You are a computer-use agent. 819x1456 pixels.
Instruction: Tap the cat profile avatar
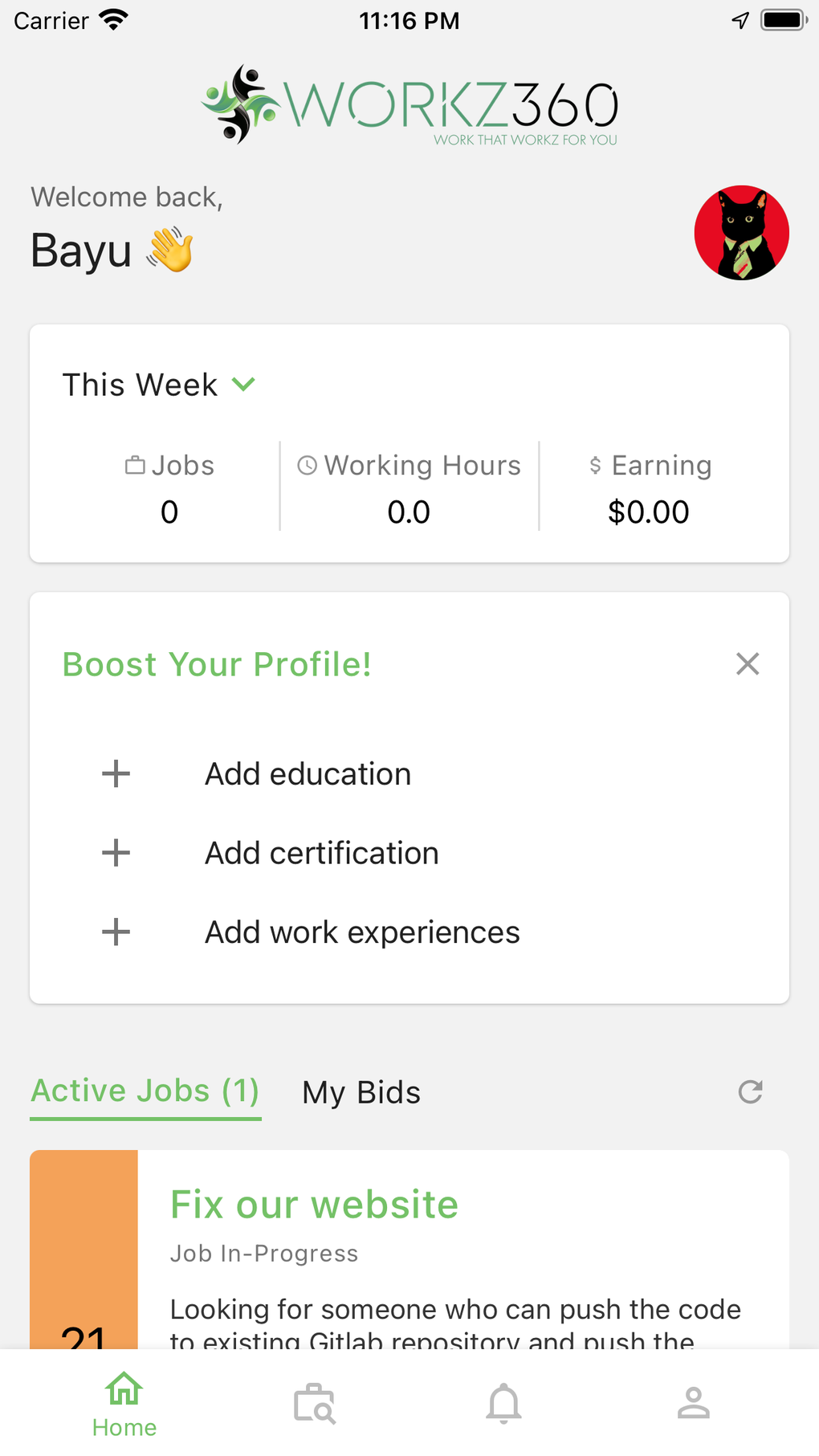[x=741, y=233]
